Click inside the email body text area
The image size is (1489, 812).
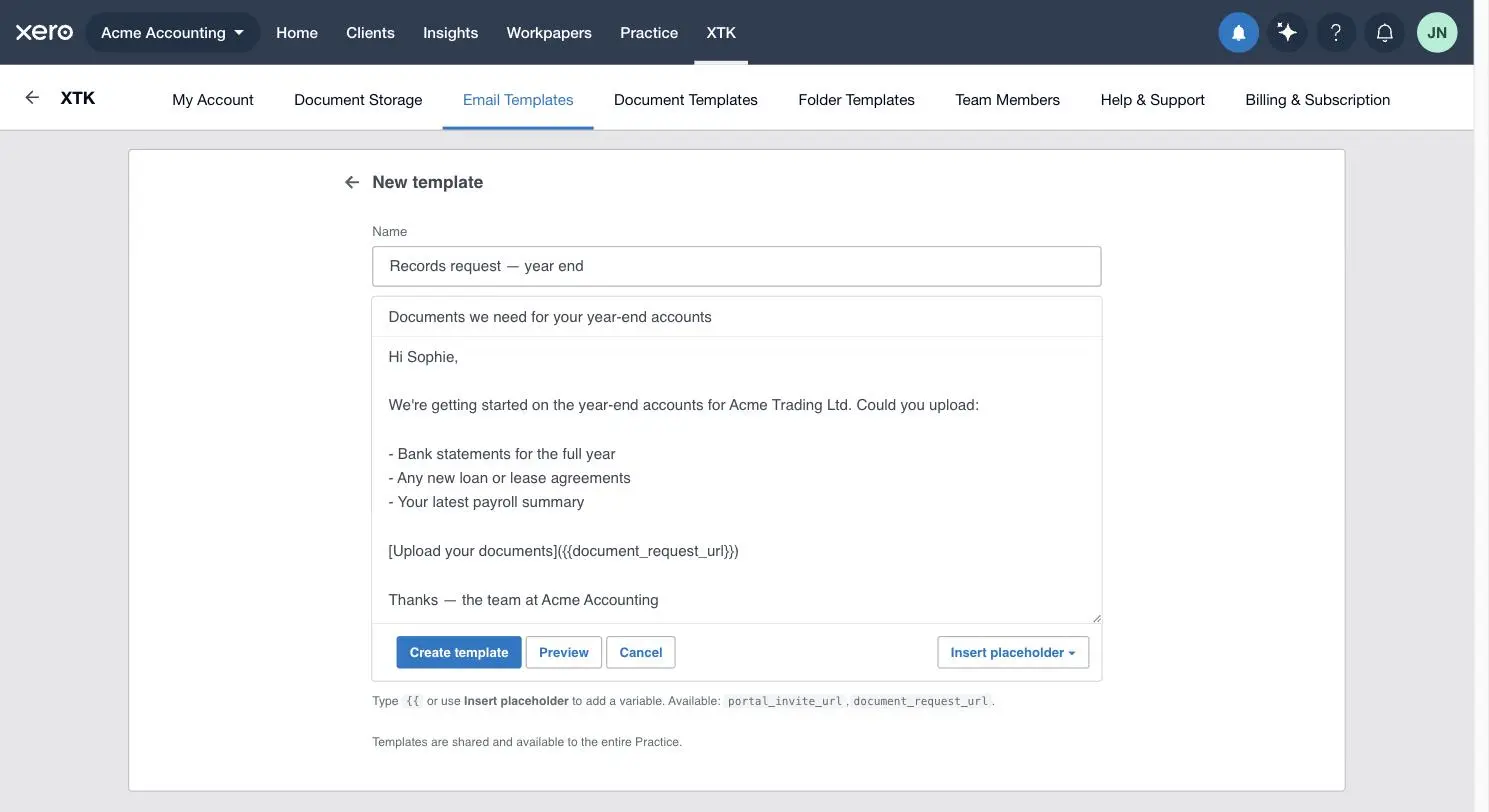coord(736,480)
